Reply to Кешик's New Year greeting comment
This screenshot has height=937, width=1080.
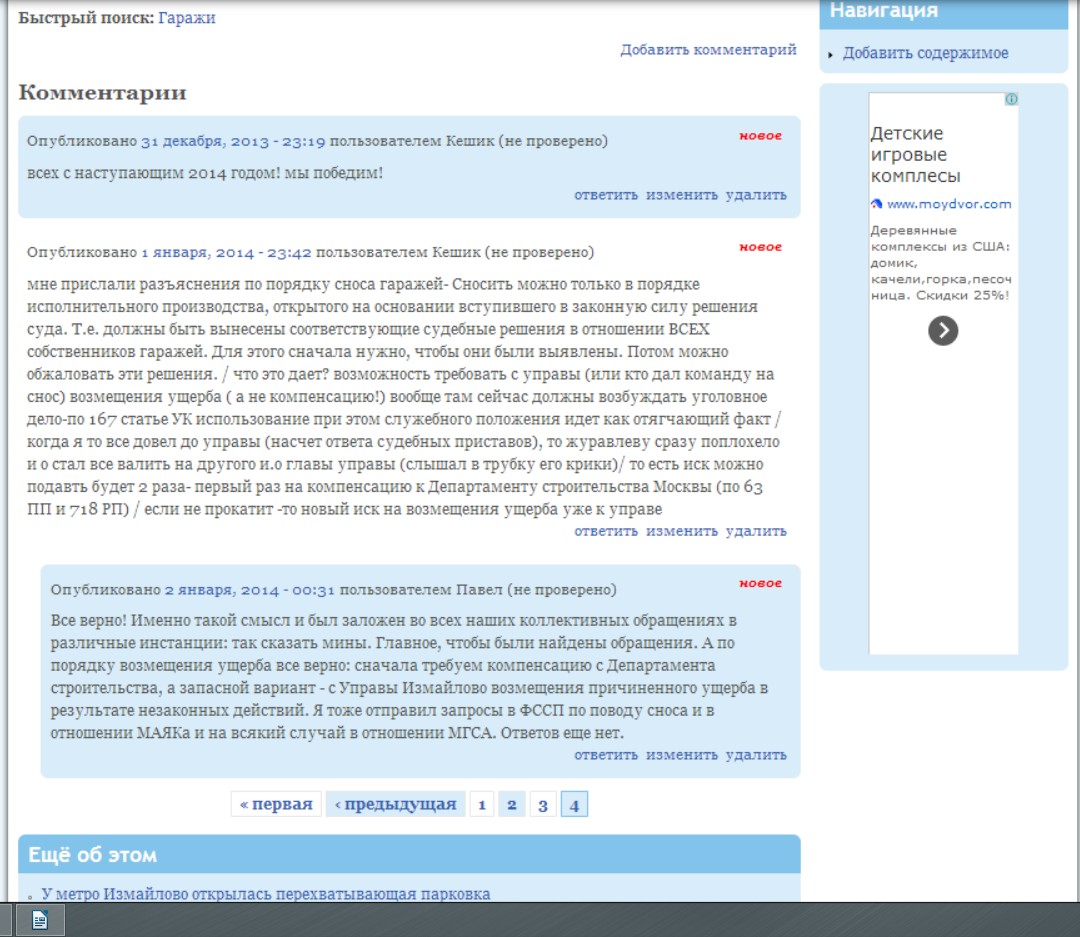pyautogui.click(x=605, y=195)
